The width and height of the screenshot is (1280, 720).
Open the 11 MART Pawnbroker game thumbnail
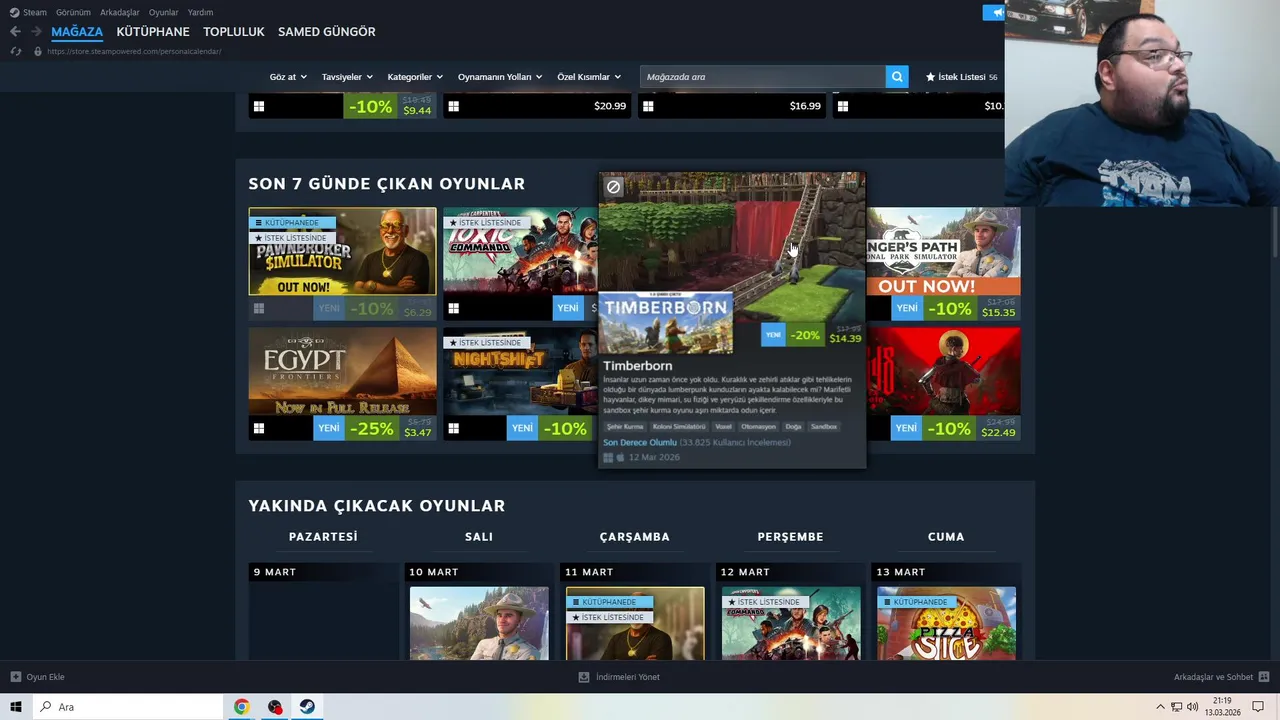tap(635, 624)
